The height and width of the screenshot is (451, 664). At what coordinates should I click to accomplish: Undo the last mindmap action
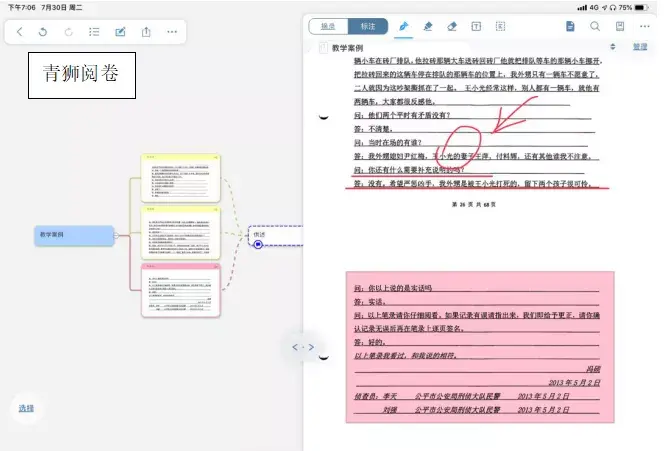[x=43, y=32]
